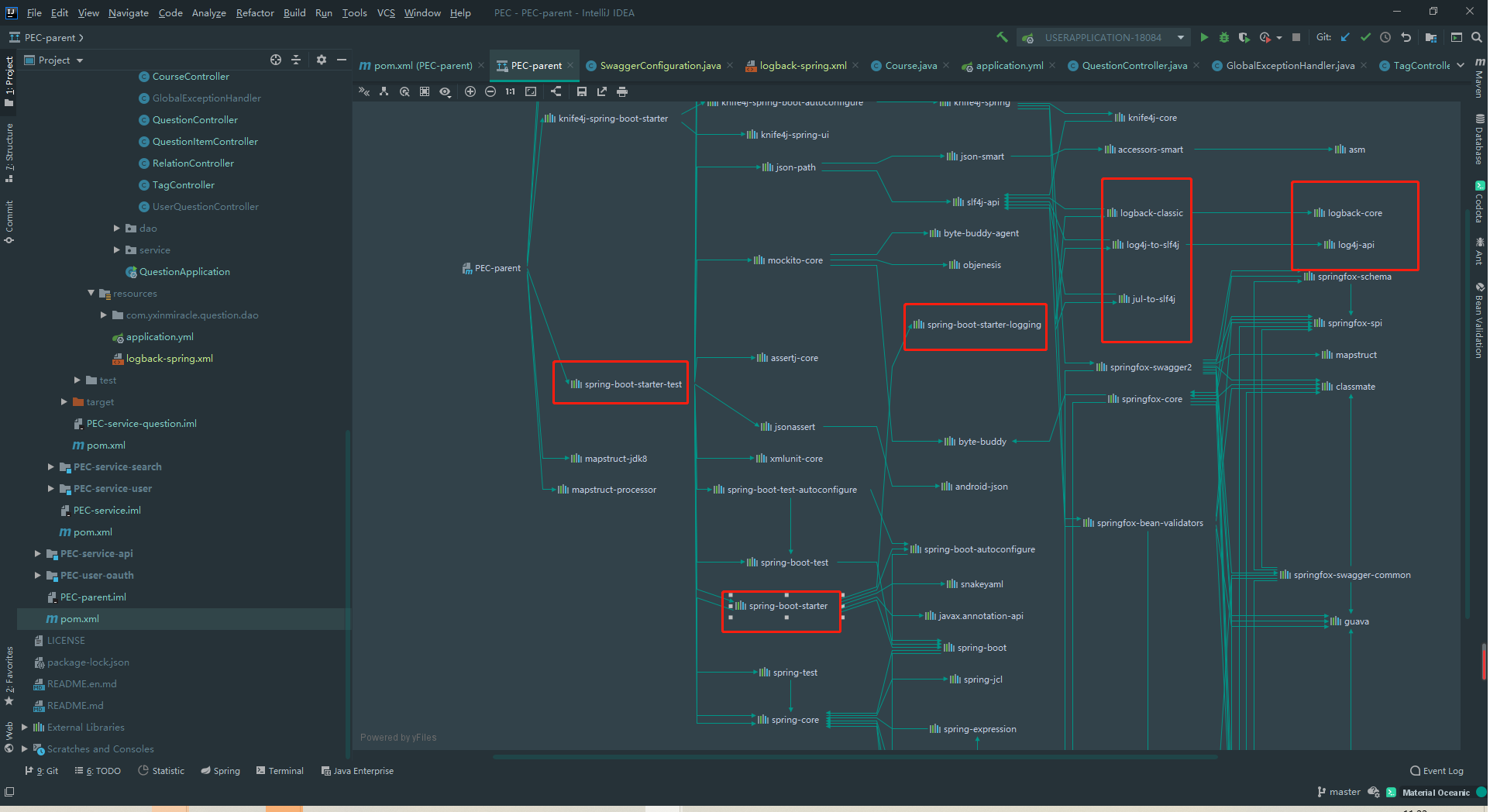Start debugging with the bug icon
The image size is (1490, 812).
click(1224, 37)
